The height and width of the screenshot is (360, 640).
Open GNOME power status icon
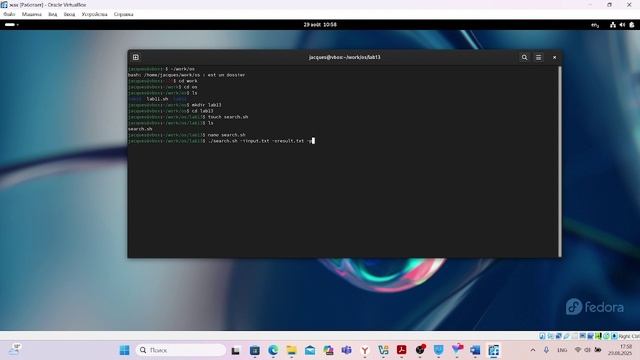(632, 25)
